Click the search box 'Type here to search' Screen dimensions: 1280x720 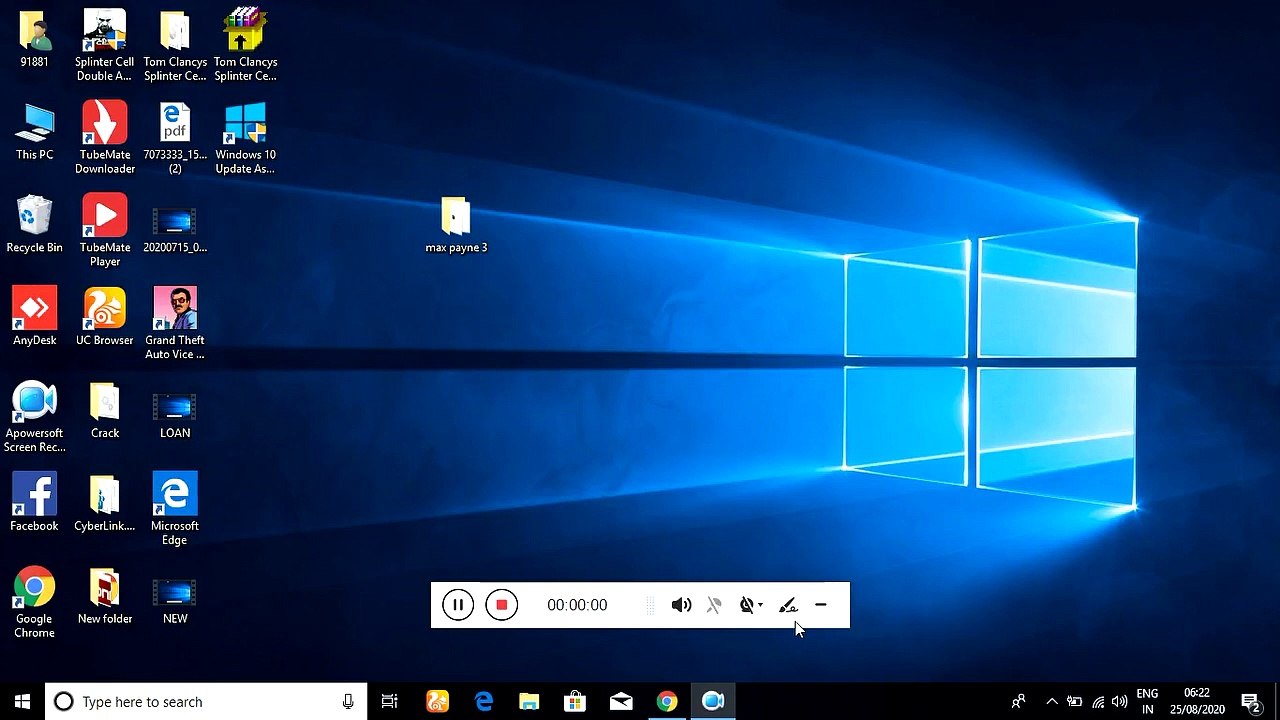click(x=206, y=702)
